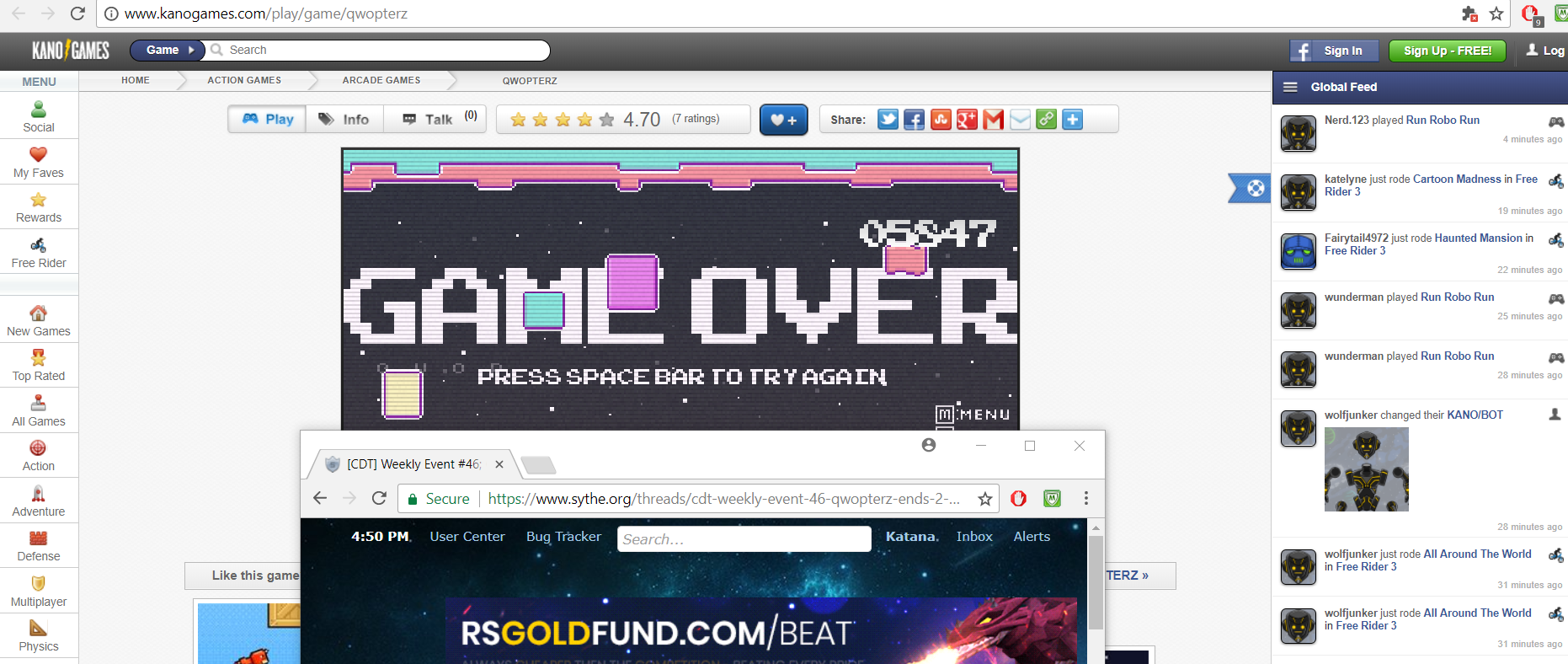Browse Action games category

click(x=39, y=456)
